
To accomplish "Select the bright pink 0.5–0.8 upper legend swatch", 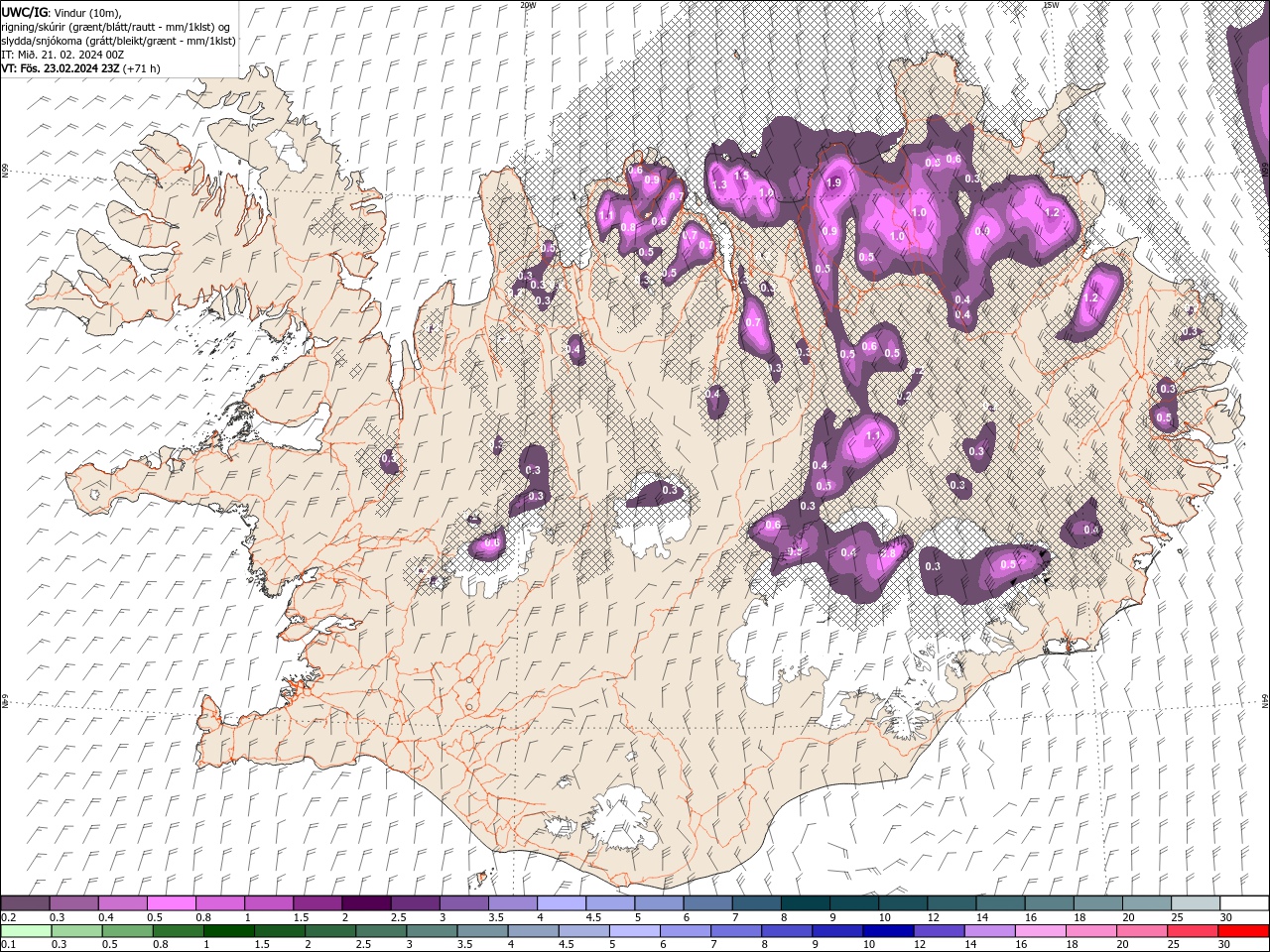I will pyautogui.click(x=172, y=903).
